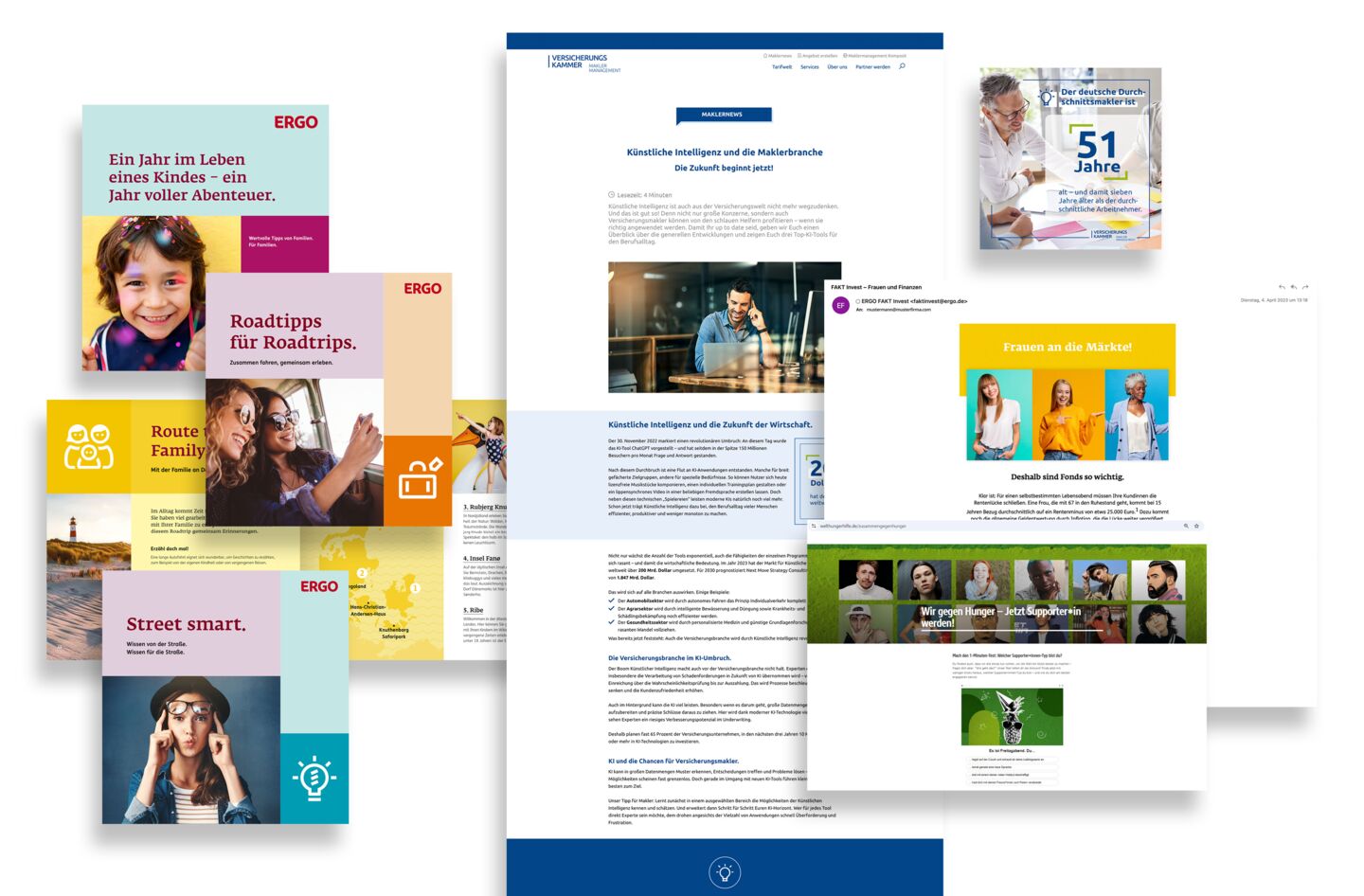The height and width of the screenshot is (896, 1364).
Task: Click the Roadtipps für Roadtrips headline
Action: [x=294, y=332]
